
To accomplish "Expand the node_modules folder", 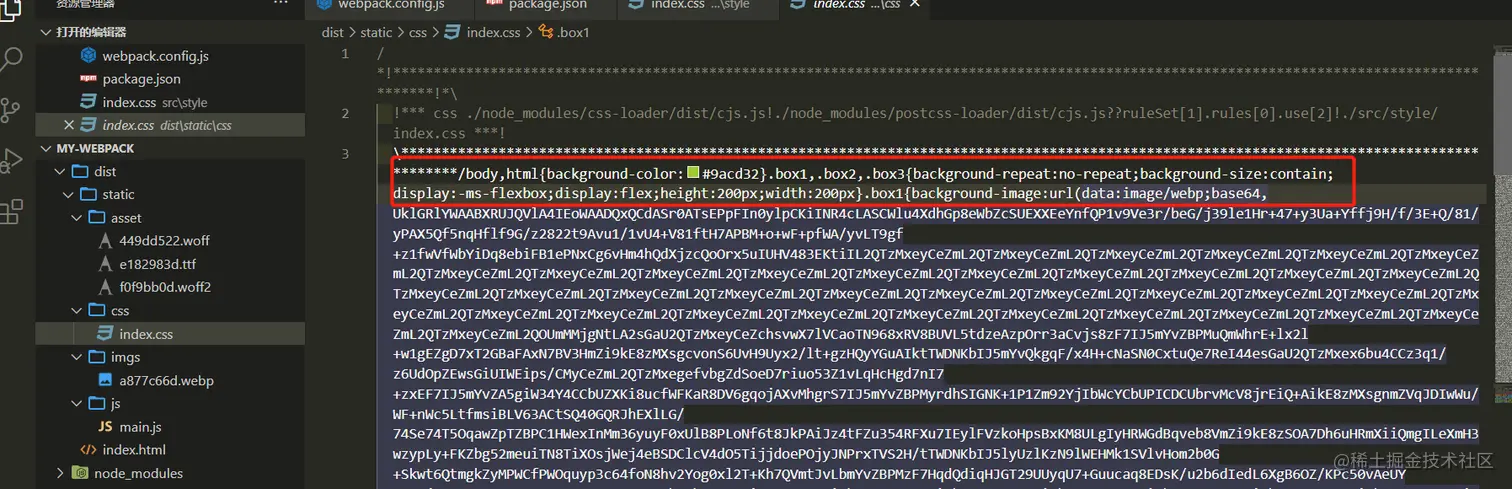I will tap(61, 473).
